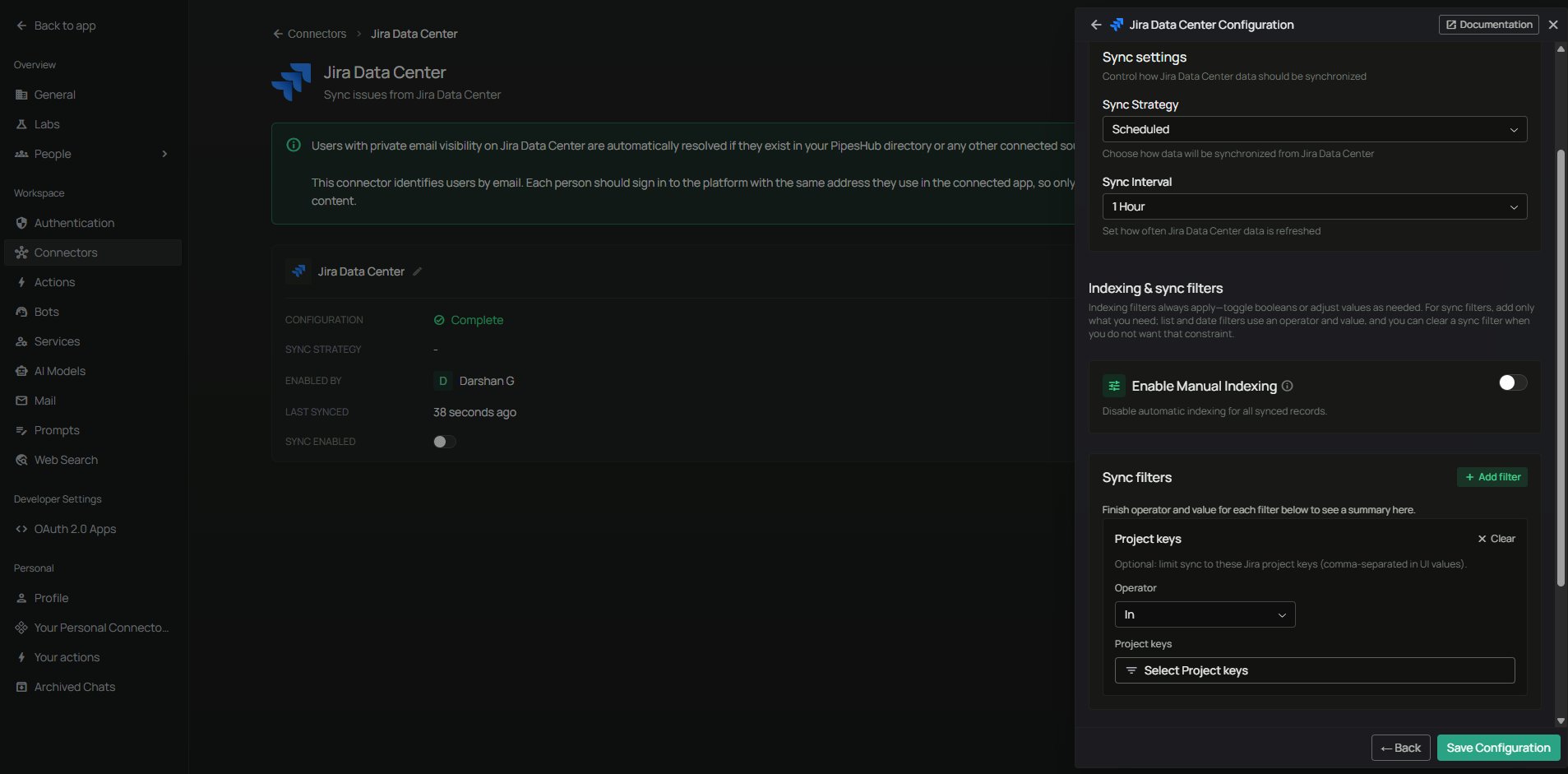This screenshot has height=774, width=1568.
Task: Click the Sync settings heading
Action: 1144,57
